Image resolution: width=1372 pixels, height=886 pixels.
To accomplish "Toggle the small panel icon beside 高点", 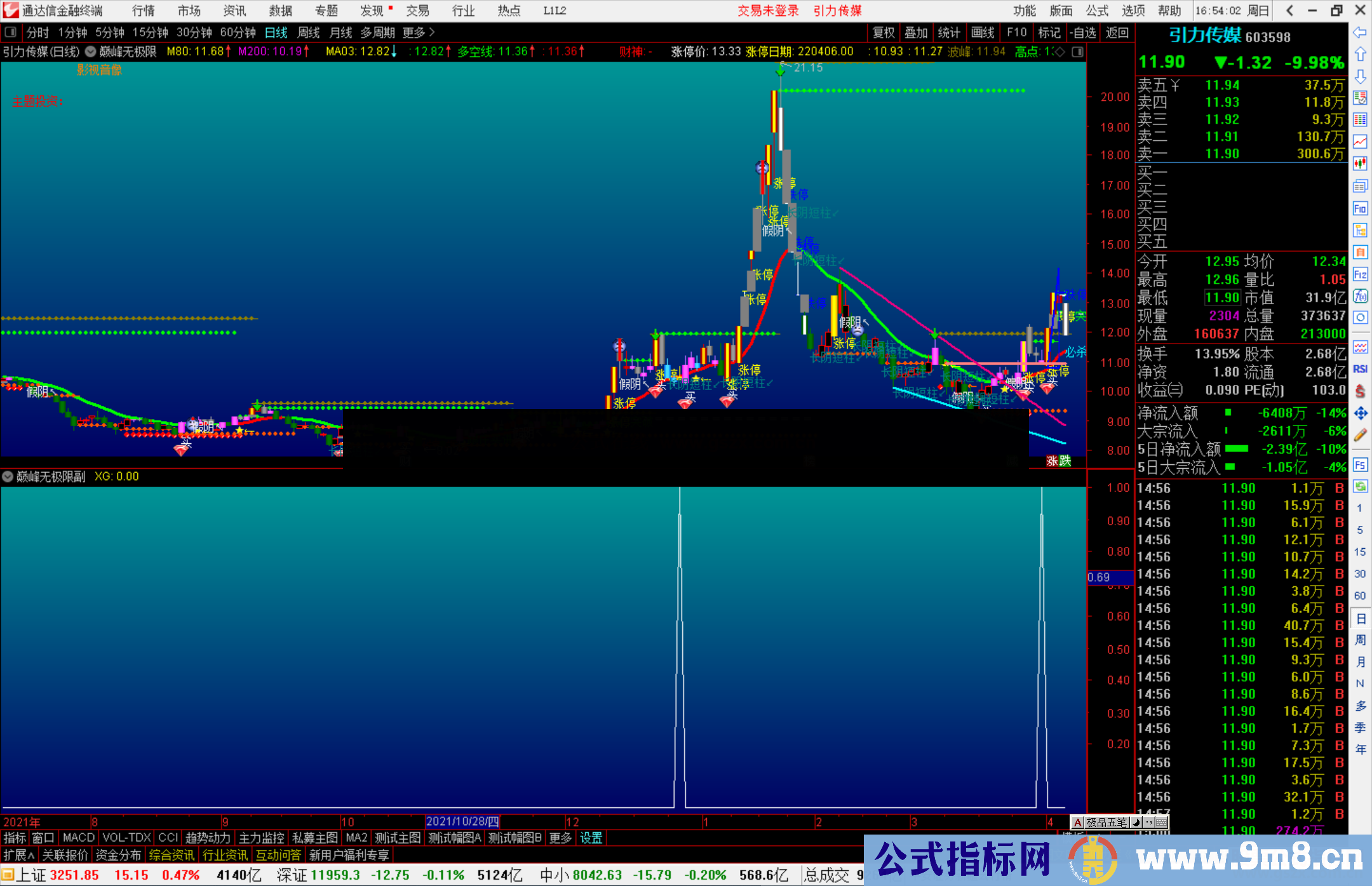I will 1077,51.
